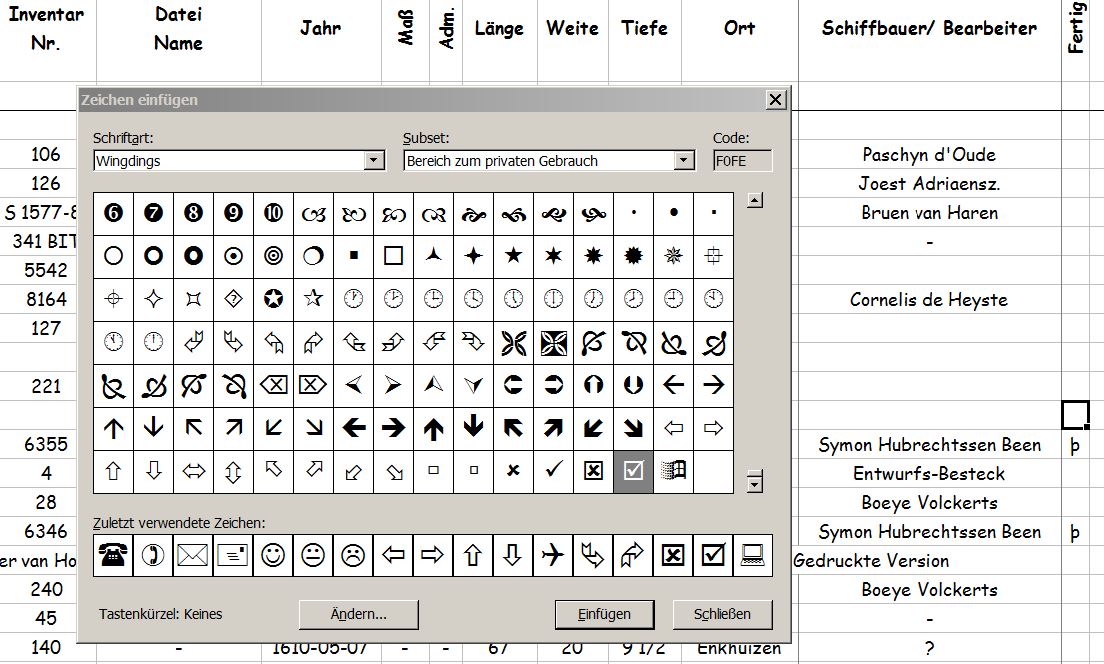Expand the Subset dropdown list
Screen dimensions: 1104x664
tap(684, 161)
